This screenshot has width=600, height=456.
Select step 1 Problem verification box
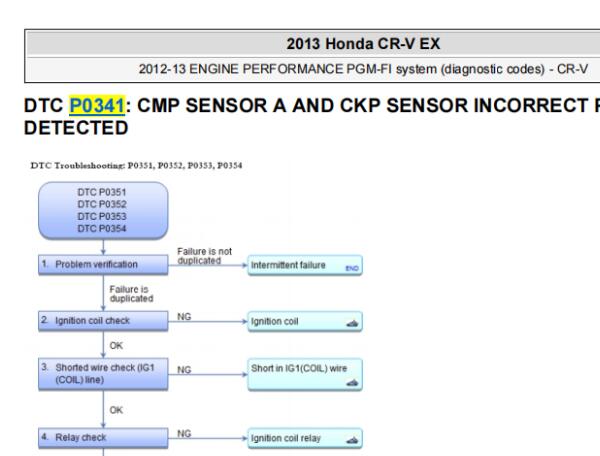(103, 264)
